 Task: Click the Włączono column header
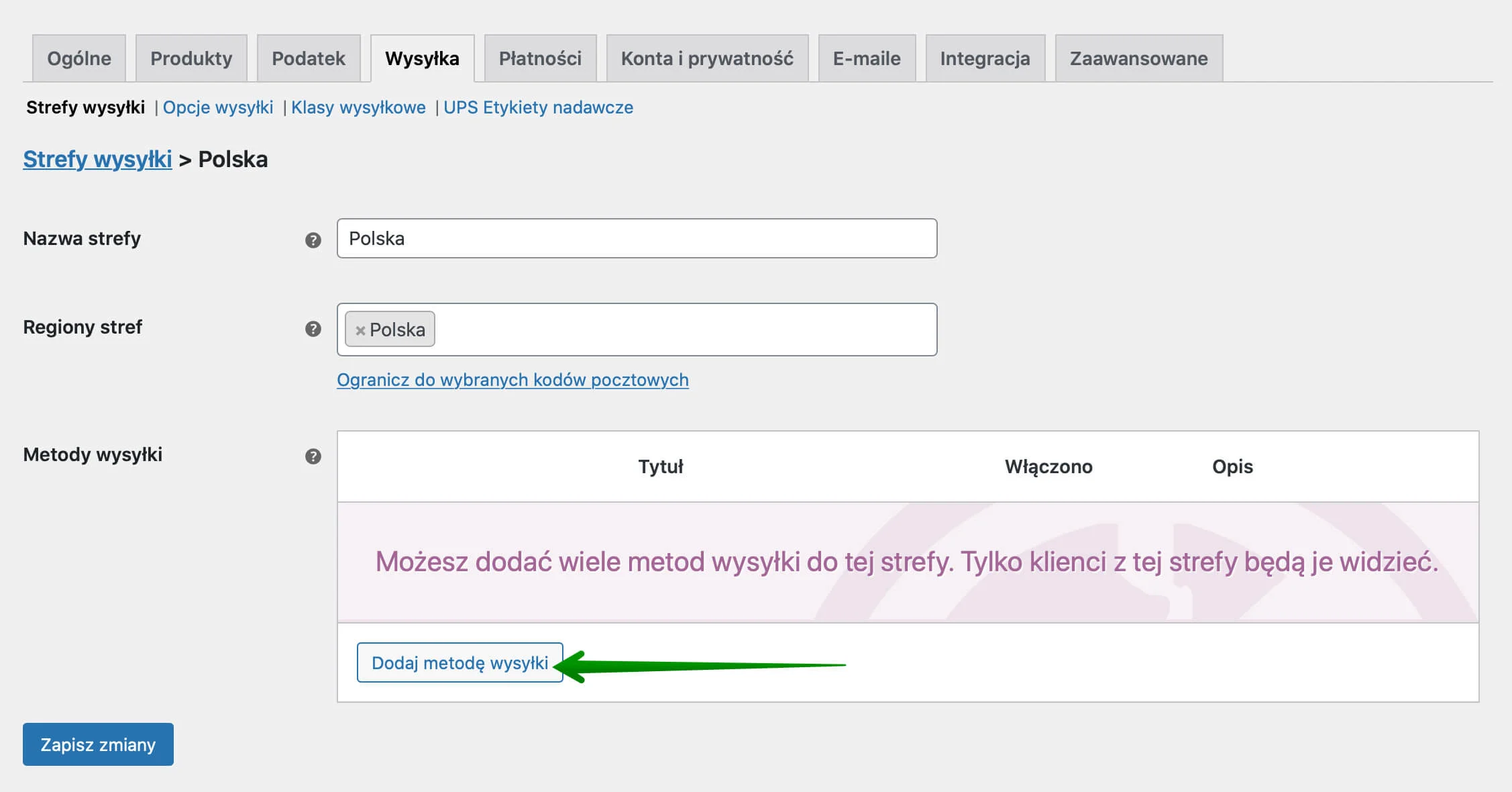(x=1048, y=466)
